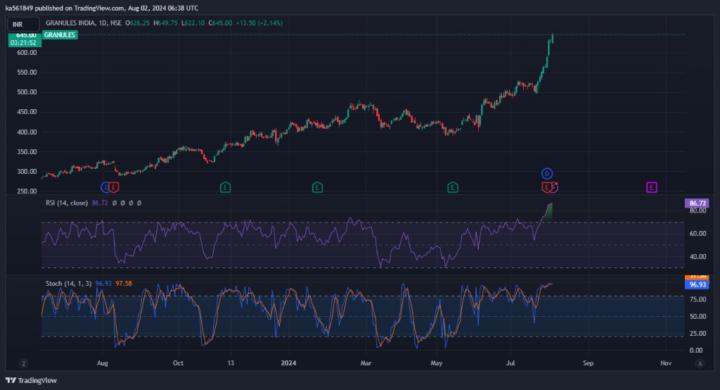Click the Jul label on the time axis
720x390 pixels.
510,363
